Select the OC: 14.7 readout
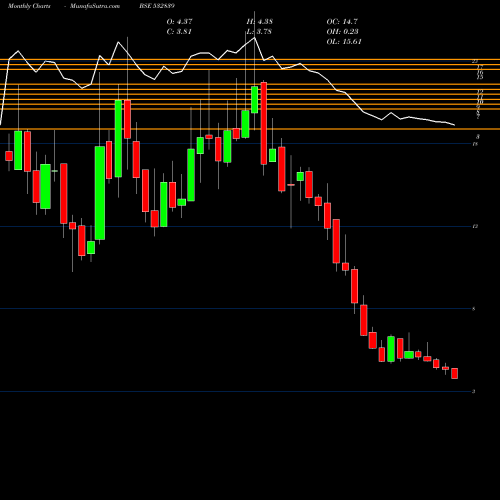Image resolution: width=500 pixels, height=500 pixels. [342, 22]
